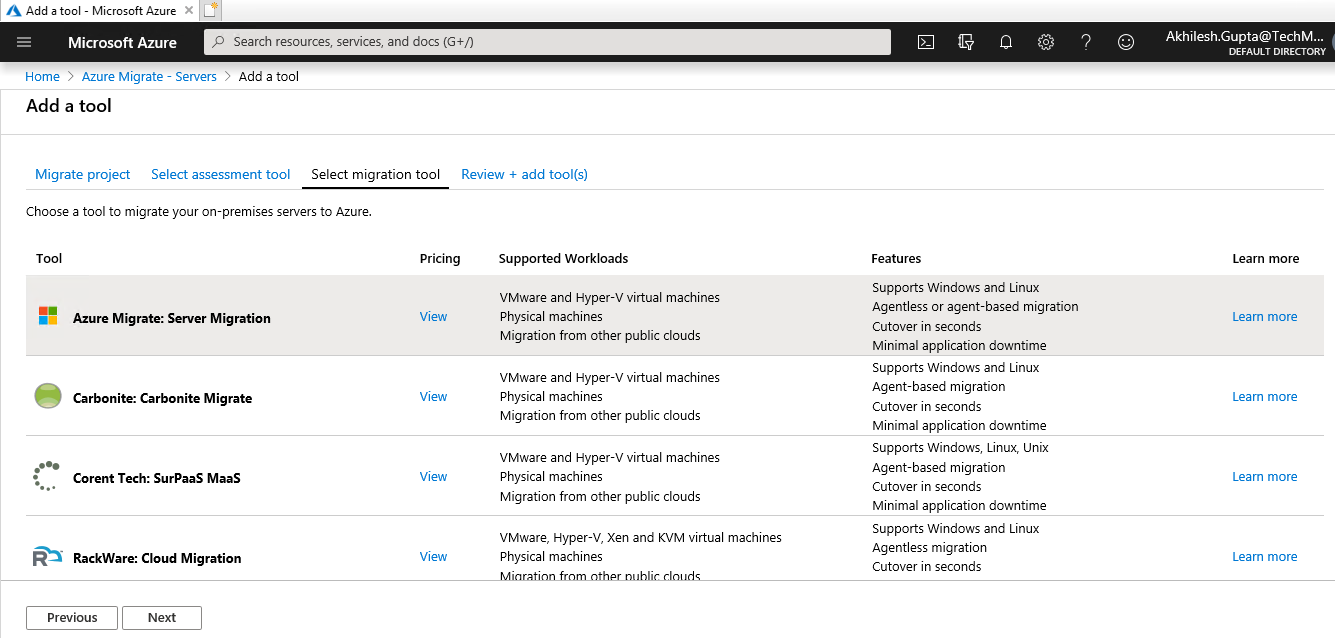Click the 'Add a tool' breadcrumb text
The image size is (1335, 638).
click(x=269, y=76)
